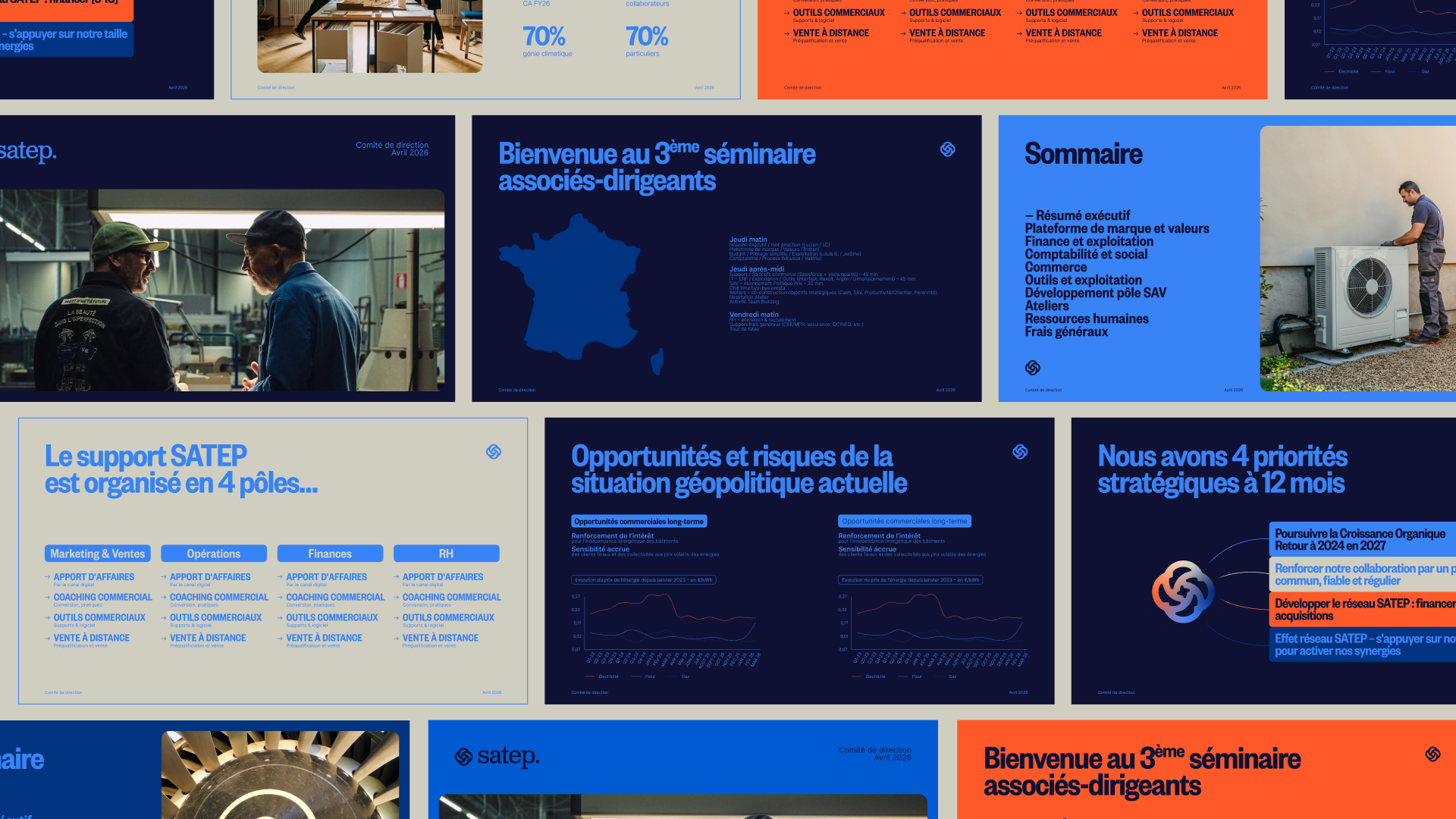Click OUTILS COMMERCIAUX under Finances
Viewport: 1456px width, 819px height.
pyautogui.click(x=332, y=618)
